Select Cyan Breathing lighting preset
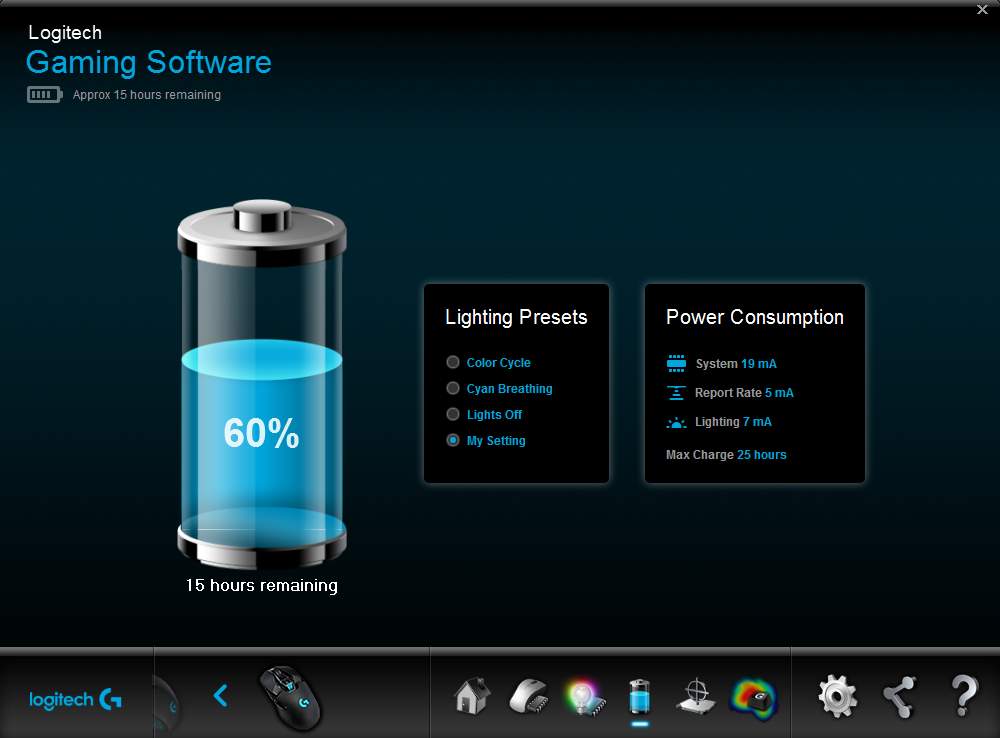 (453, 389)
